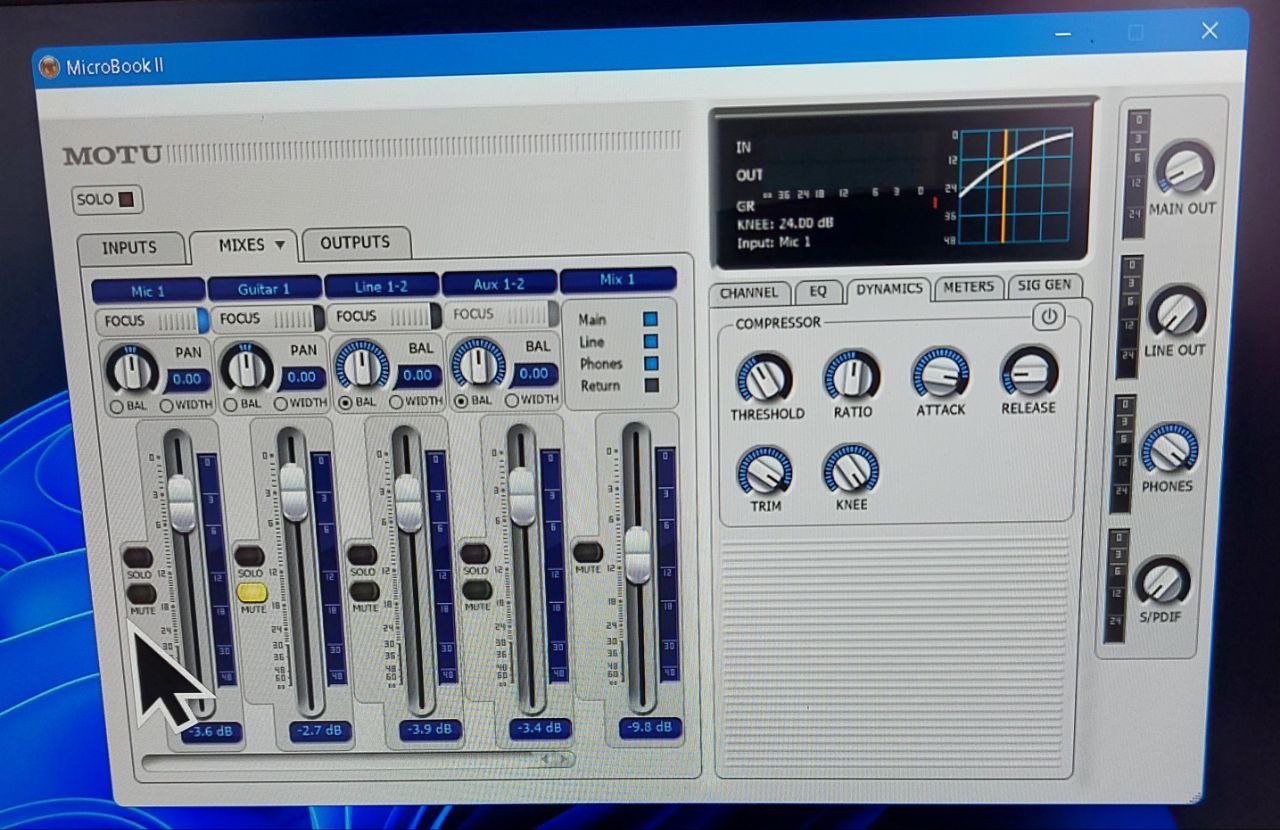Click the PHONES volume knob
The image size is (1280, 830).
[1169, 449]
